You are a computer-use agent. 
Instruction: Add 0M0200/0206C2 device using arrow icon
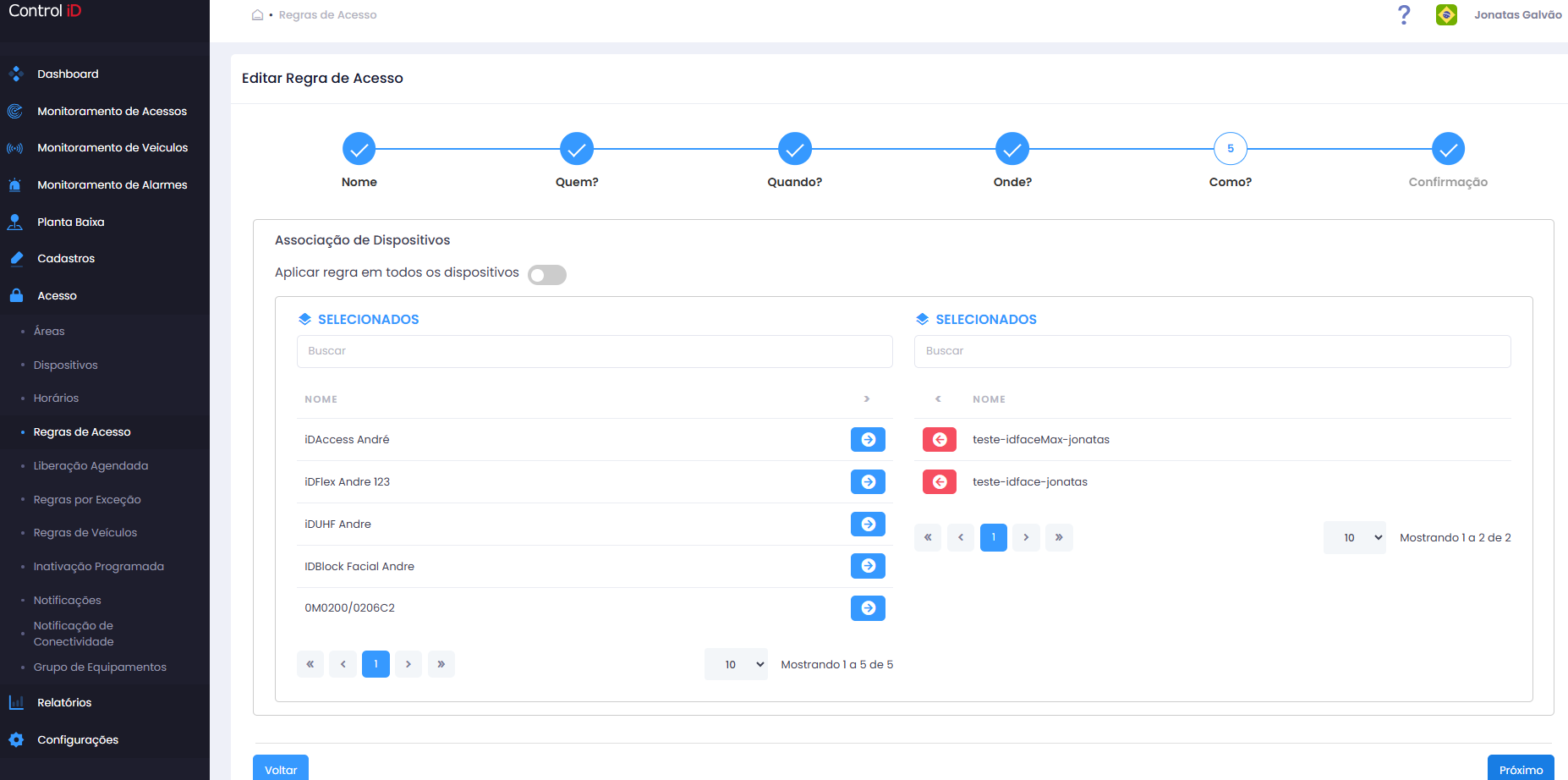(x=868, y=607)
